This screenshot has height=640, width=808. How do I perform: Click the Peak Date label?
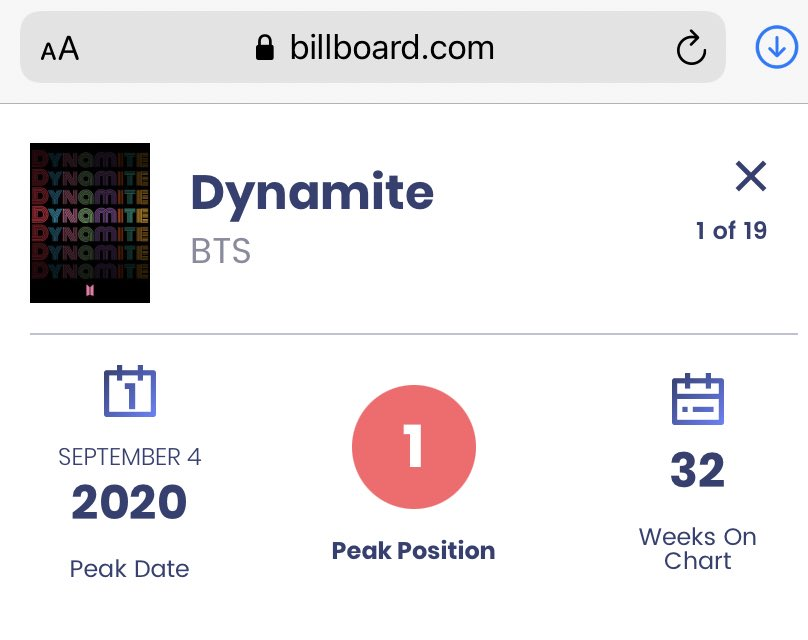point(129,569)
